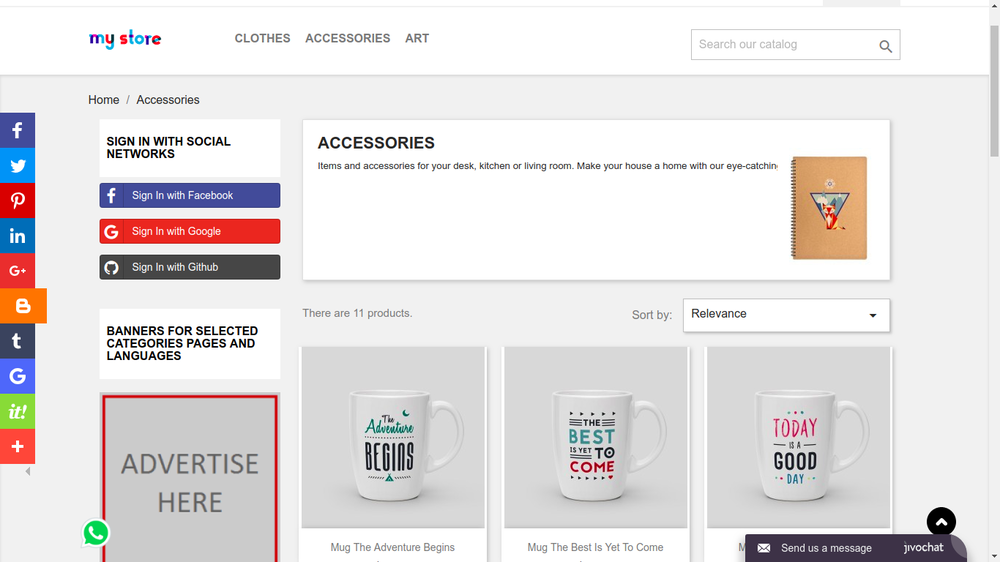Image resolution: width=1000 pixels, height=562 pixels.
Task: Go to the Art category menu
Action: click(x=417, y=38)
